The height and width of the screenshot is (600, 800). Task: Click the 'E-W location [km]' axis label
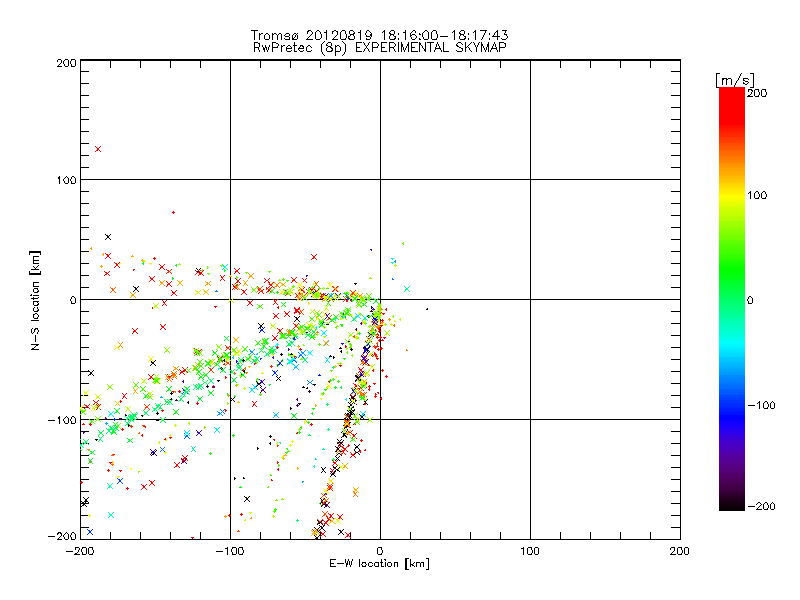(379, 563)
